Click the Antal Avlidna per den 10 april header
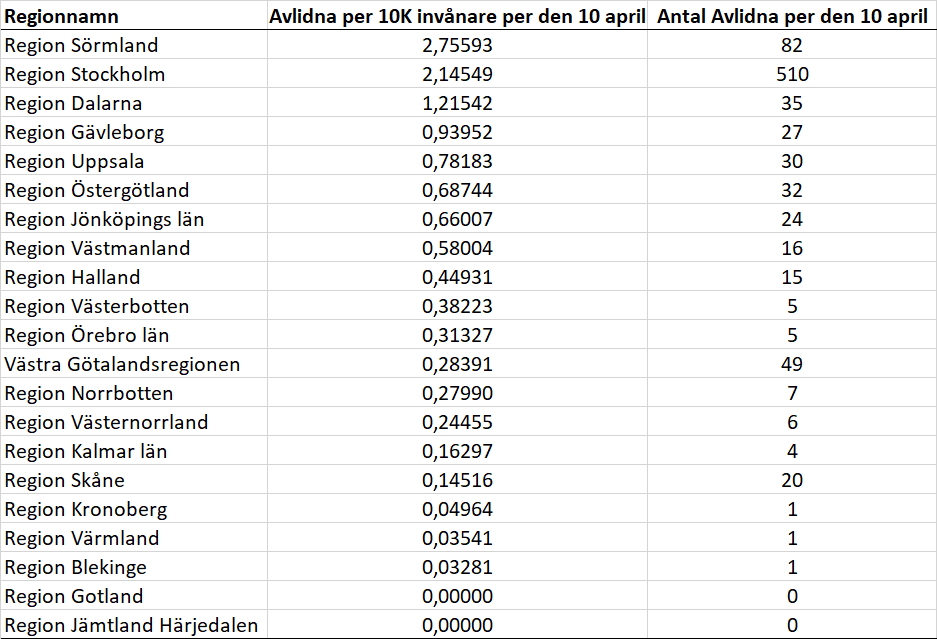The height and width of the screenshot is (639, 937). (793, 17)
